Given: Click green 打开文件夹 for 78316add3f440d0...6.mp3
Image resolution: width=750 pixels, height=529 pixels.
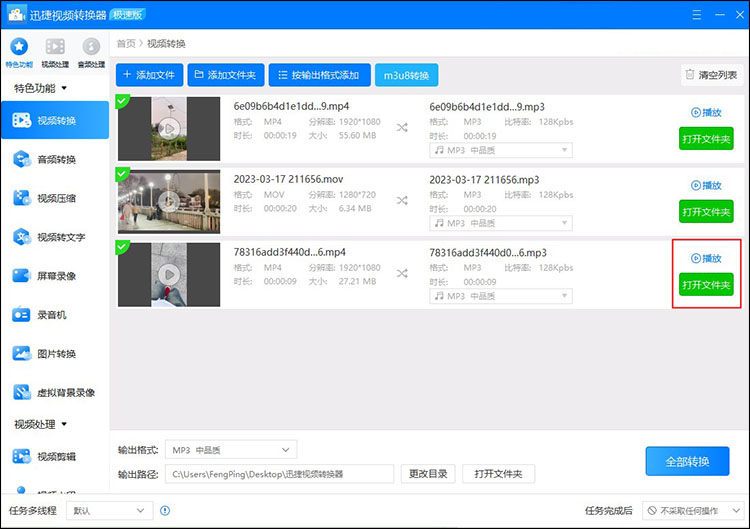Looking at the screenshot, I should click(706, 285).
